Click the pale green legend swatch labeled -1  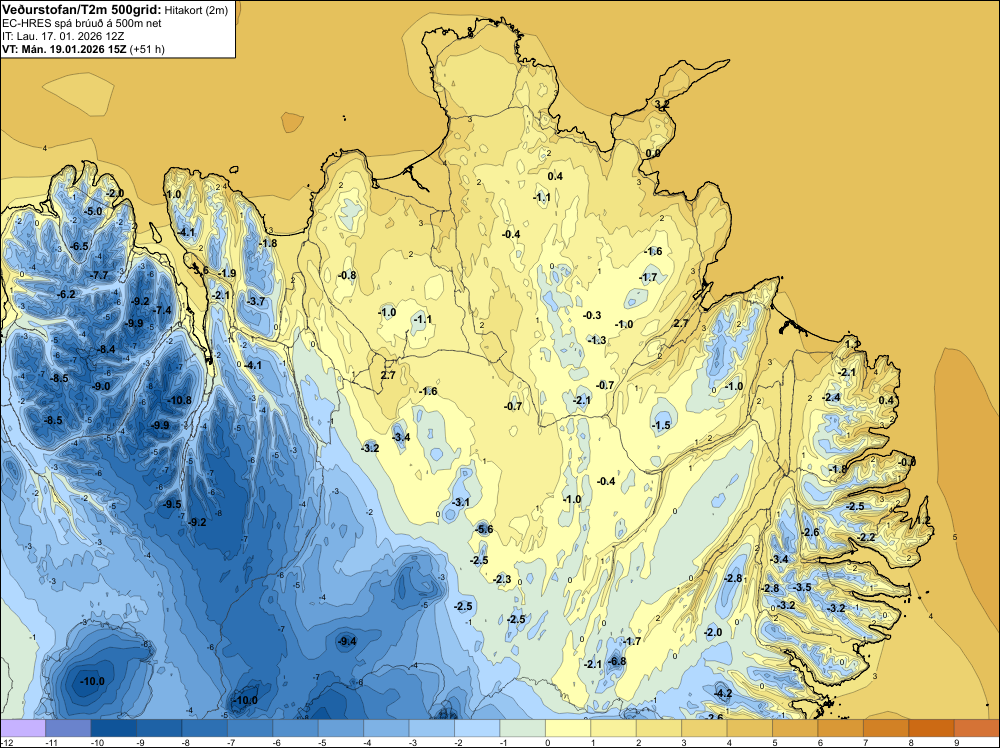click(522, 728)
